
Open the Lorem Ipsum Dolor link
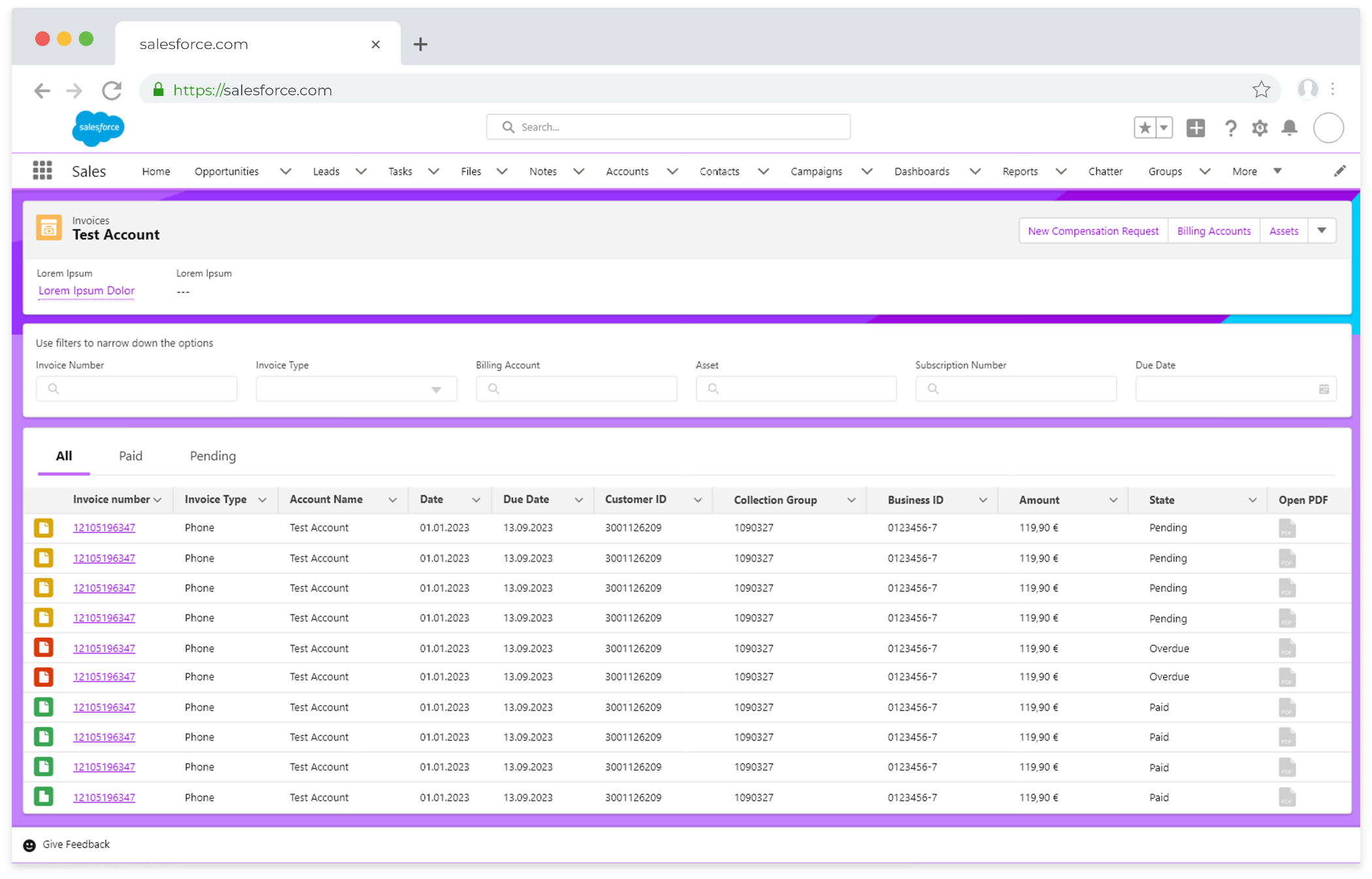(x=86, y=291)
